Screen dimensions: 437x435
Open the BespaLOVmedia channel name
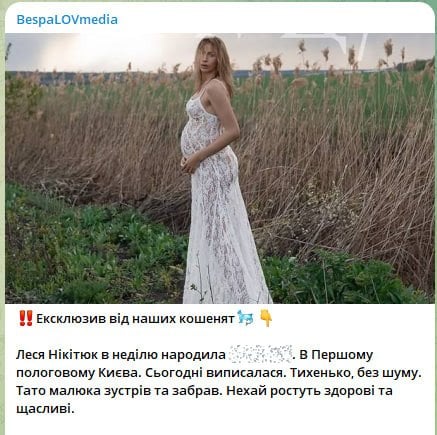click(x=67, y=20)
